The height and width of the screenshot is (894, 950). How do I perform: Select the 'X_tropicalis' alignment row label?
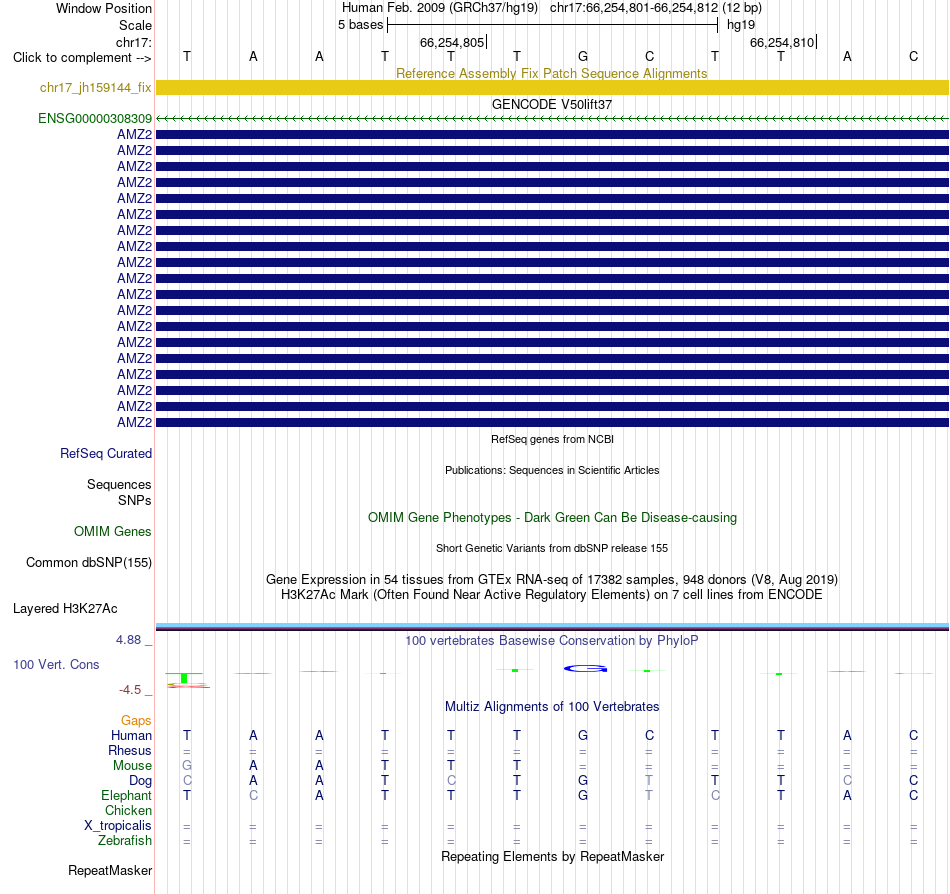[x=118, y=826]
